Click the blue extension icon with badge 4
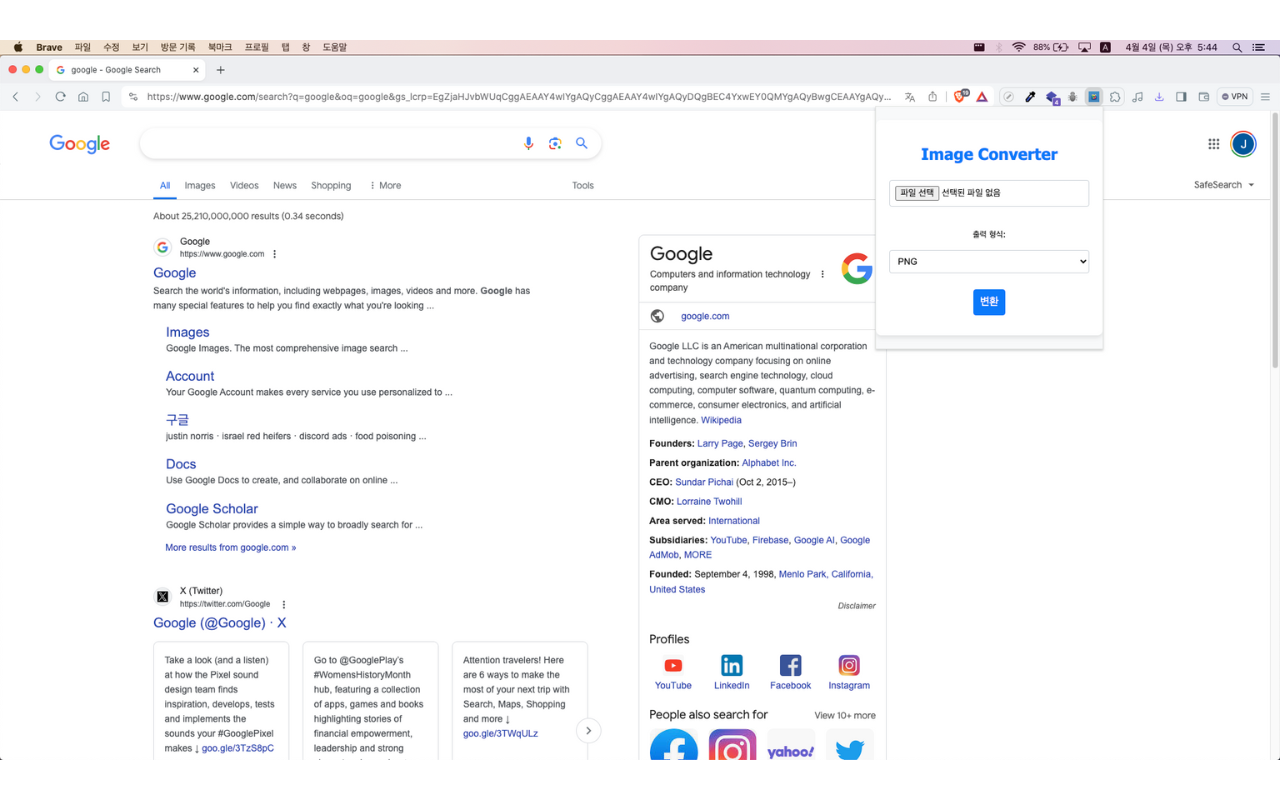The image size is (1280, 800). click(1052, 97)
